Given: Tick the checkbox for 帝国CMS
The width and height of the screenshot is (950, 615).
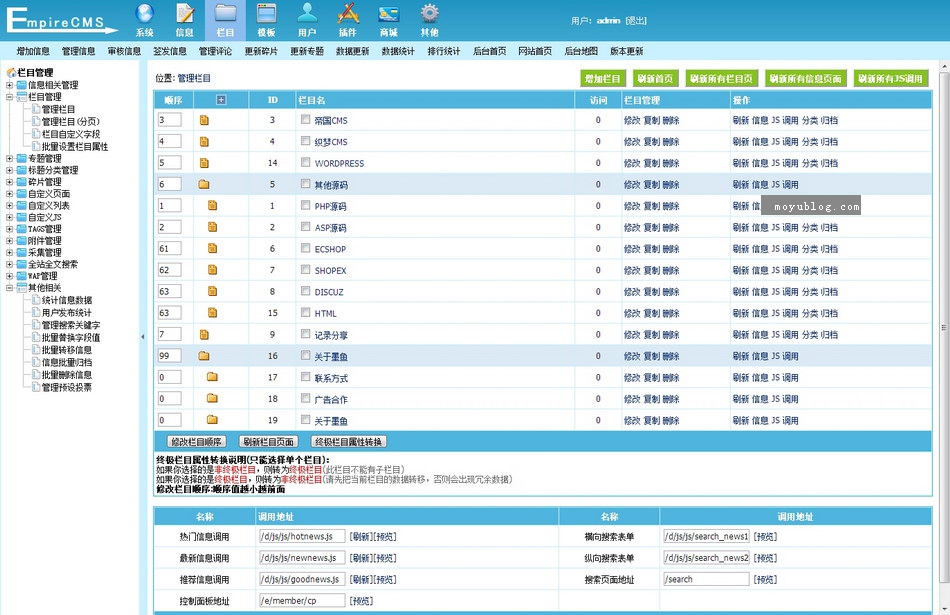Looking at the screenshot, I should pos(305,119).
